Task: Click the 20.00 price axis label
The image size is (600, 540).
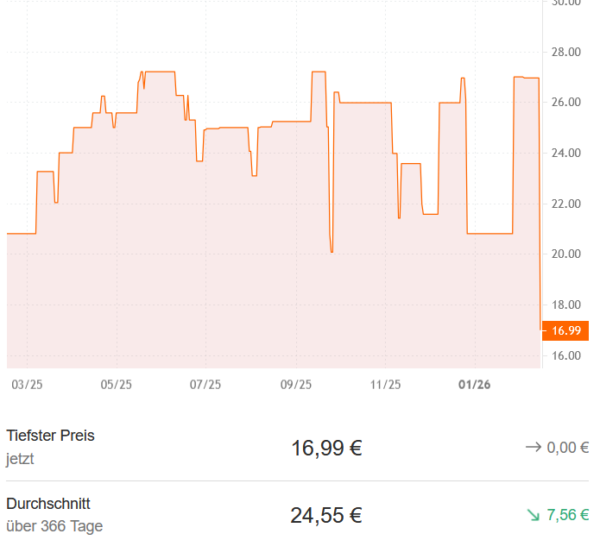Action: pos(566,254)
